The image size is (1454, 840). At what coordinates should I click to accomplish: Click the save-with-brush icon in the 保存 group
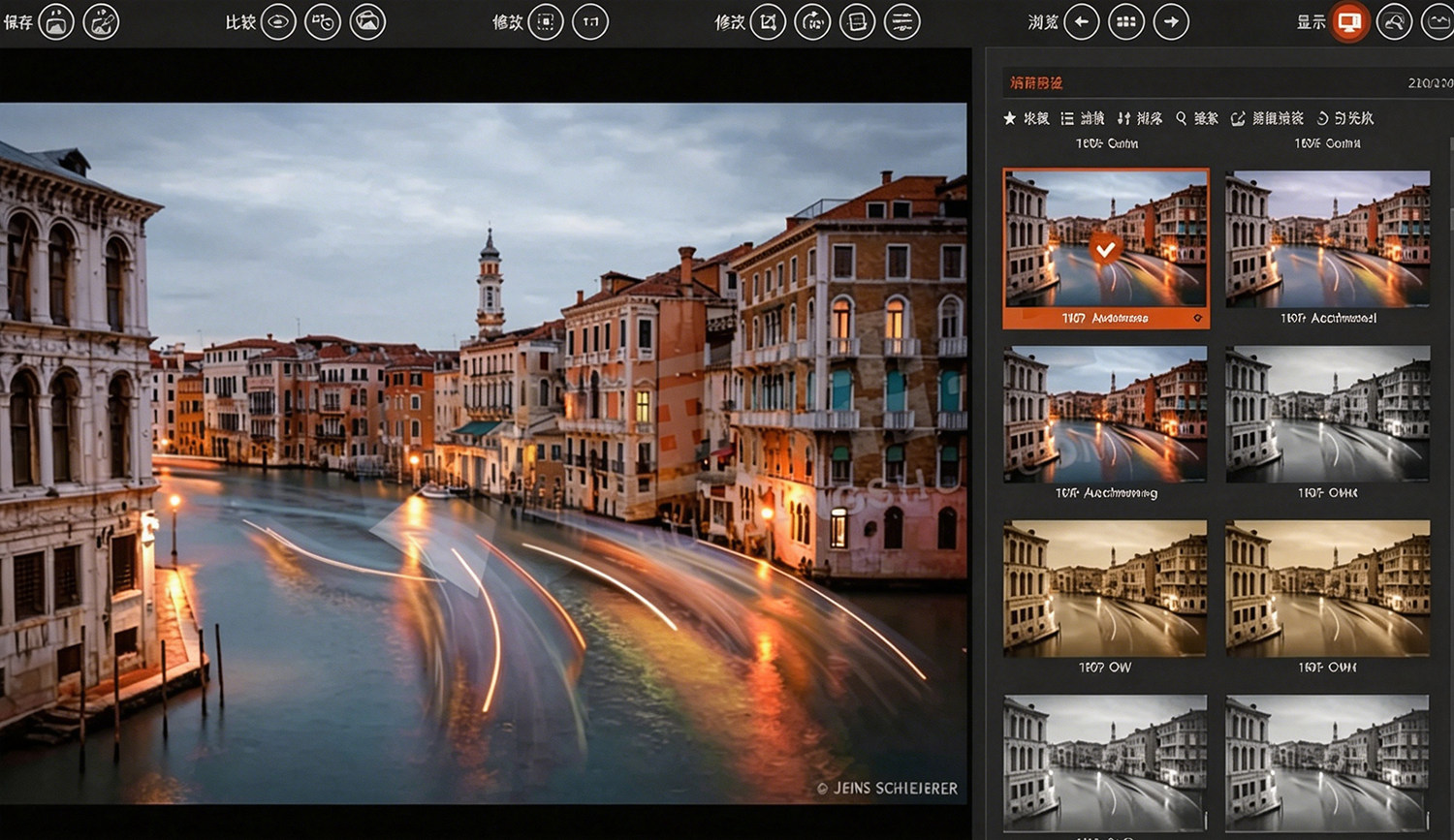pos(101,21)
